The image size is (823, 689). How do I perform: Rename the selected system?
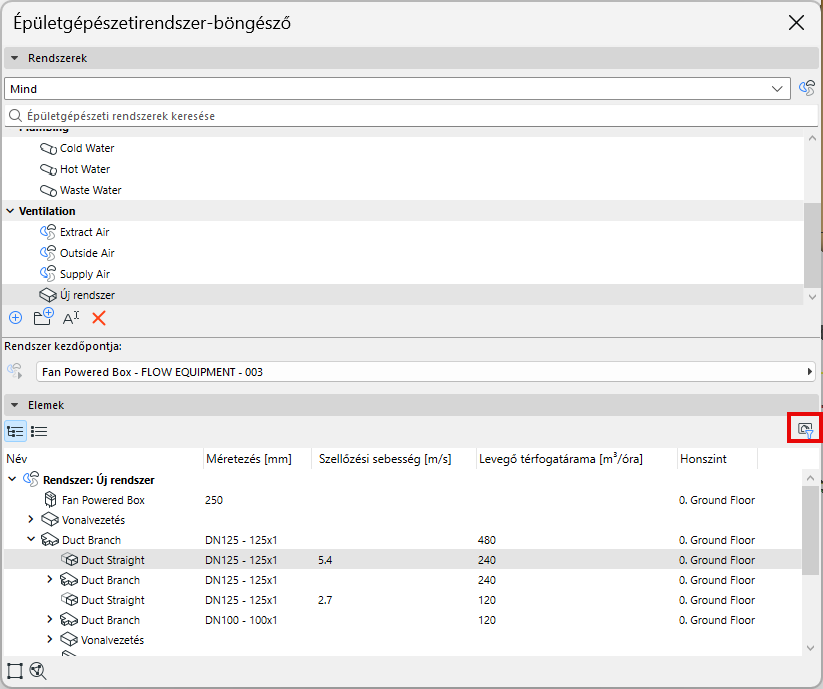71,318
